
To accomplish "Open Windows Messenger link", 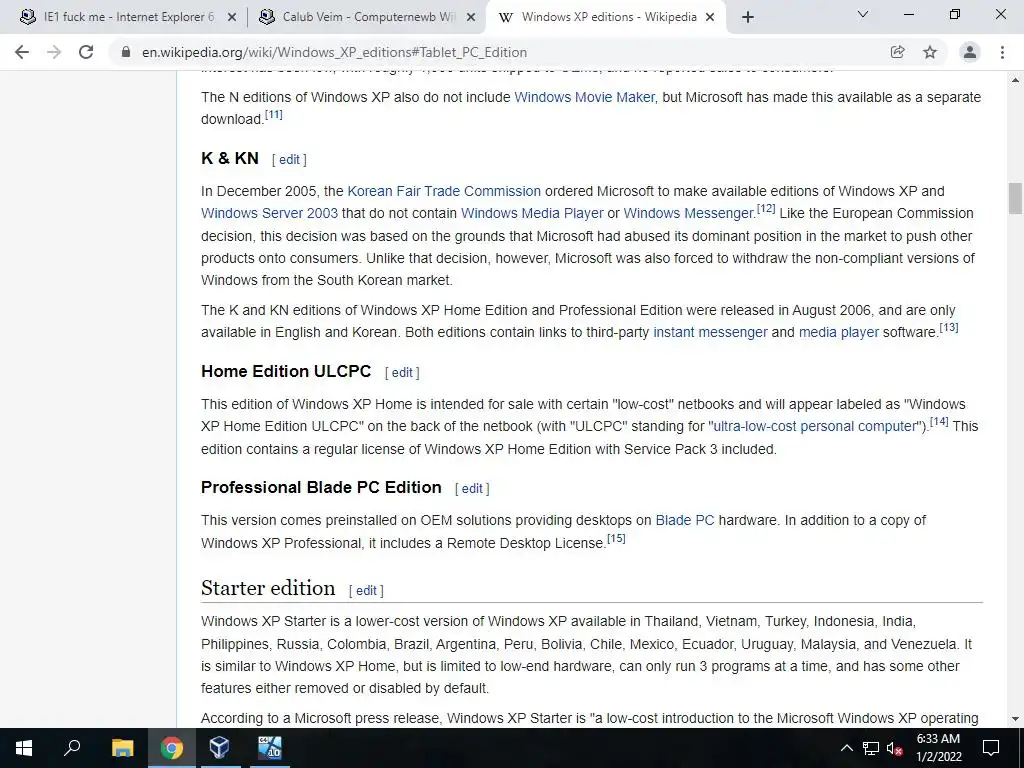I will click(688, 214).
